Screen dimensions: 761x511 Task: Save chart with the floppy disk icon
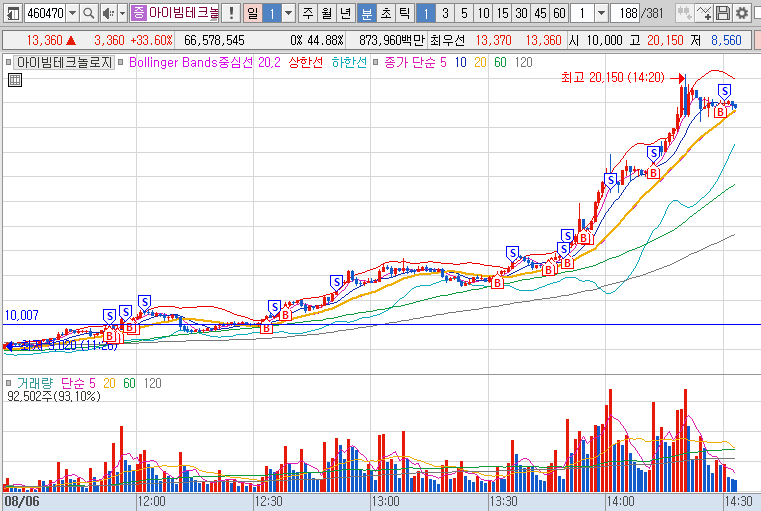point(723,13)
